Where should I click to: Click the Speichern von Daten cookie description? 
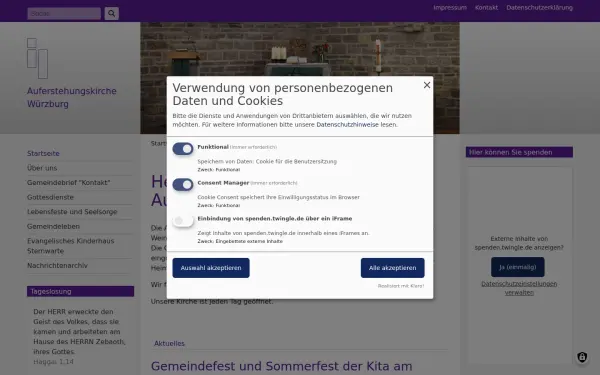(x=267, y=161)
